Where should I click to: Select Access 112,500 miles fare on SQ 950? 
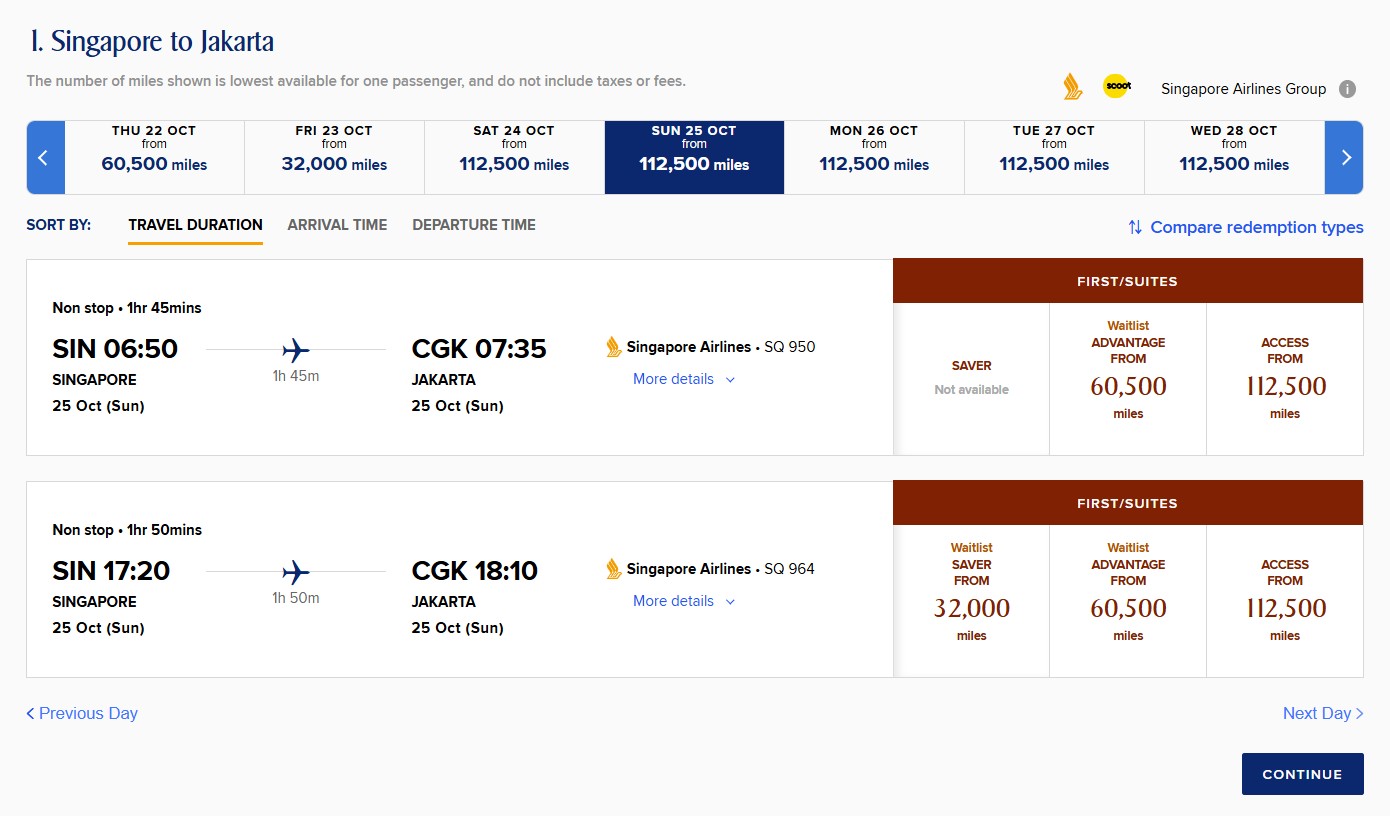(x=1285, y=379)
